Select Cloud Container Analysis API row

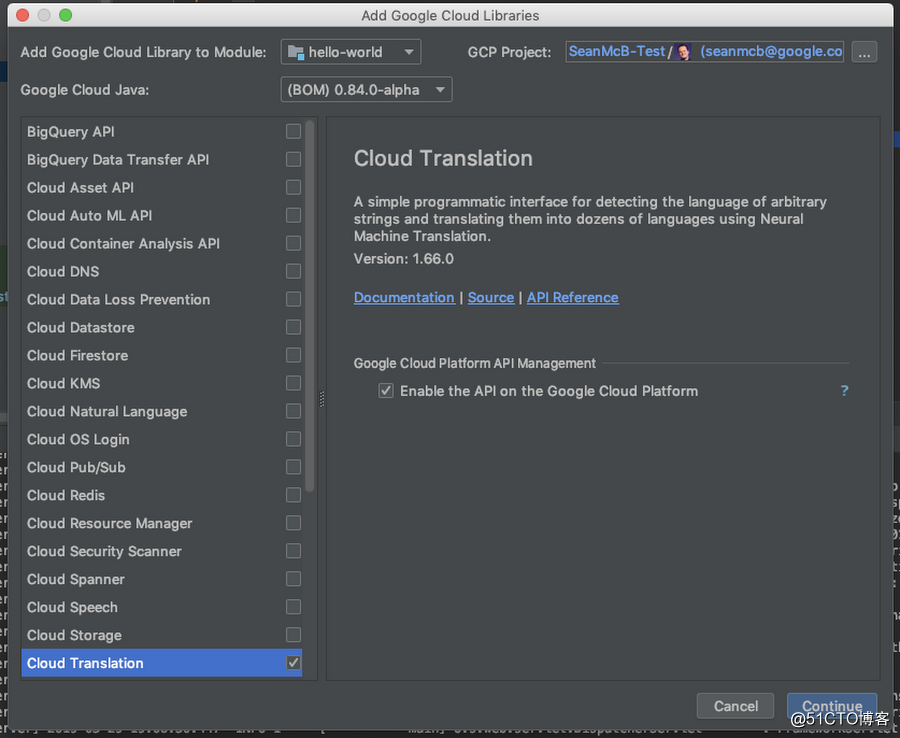pos(162,243)
